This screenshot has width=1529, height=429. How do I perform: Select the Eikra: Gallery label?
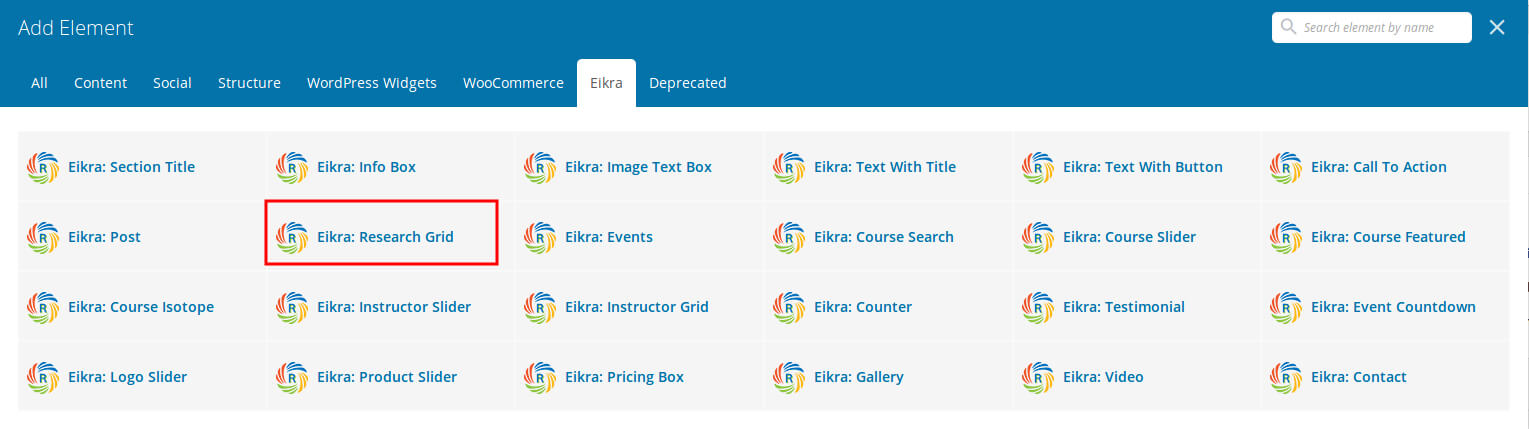[x=859, y=377]
